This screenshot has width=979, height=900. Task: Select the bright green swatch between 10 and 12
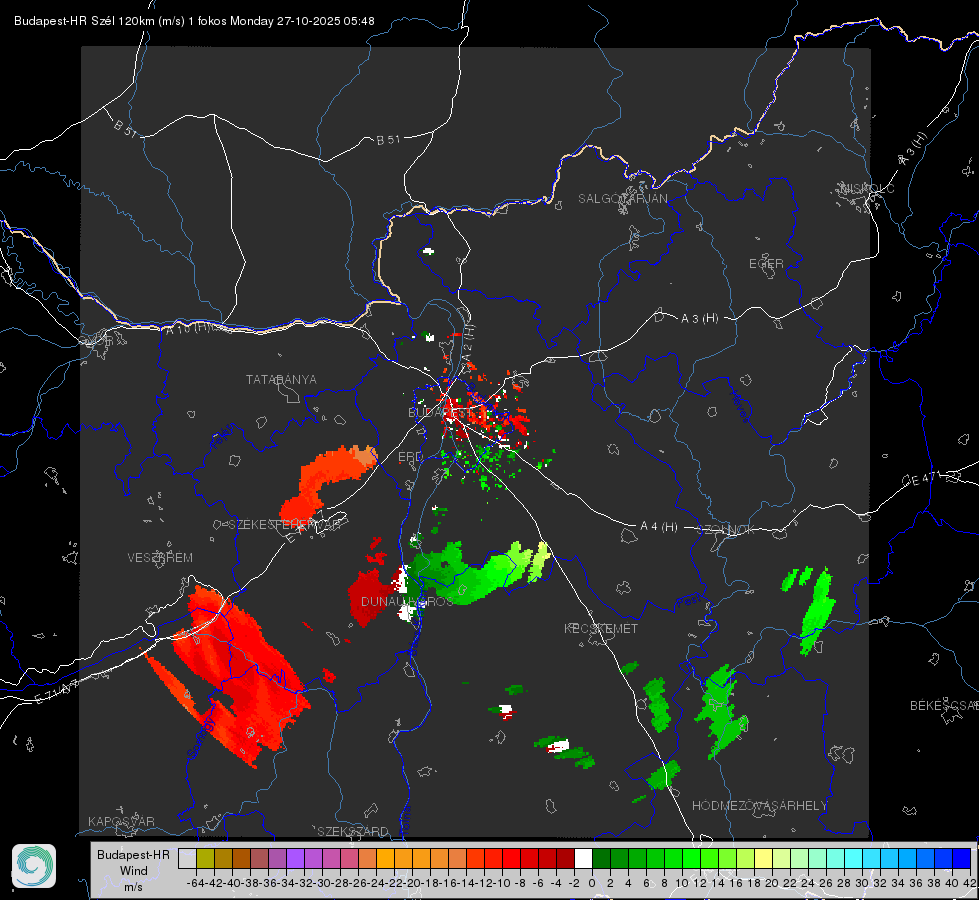point(691,858)
